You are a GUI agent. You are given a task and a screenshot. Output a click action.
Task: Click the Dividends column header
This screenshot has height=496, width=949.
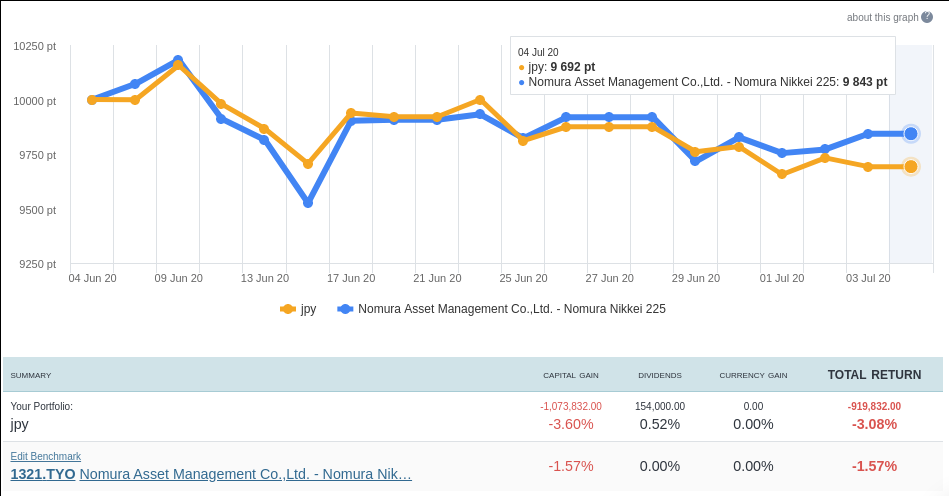660,375
